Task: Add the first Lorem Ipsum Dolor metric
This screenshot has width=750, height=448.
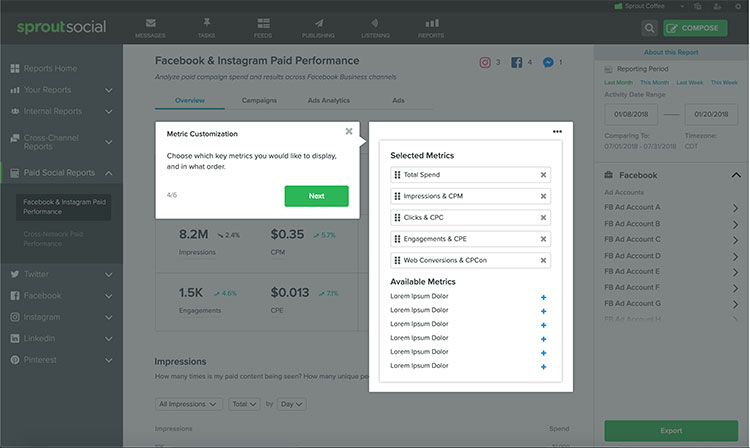Action: point(543,297)
